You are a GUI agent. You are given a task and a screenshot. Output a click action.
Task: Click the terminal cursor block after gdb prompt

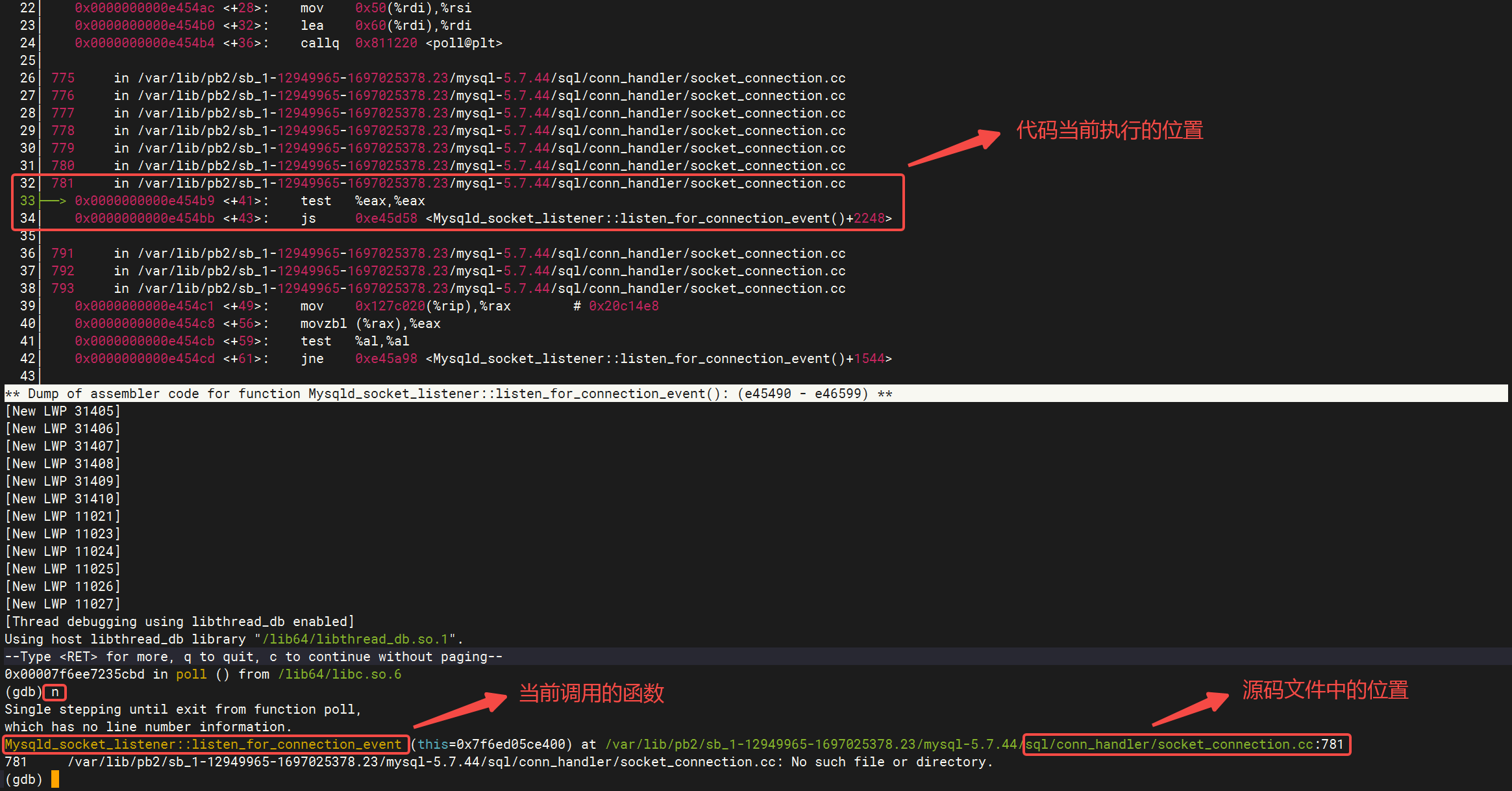[x=55, y=779]
